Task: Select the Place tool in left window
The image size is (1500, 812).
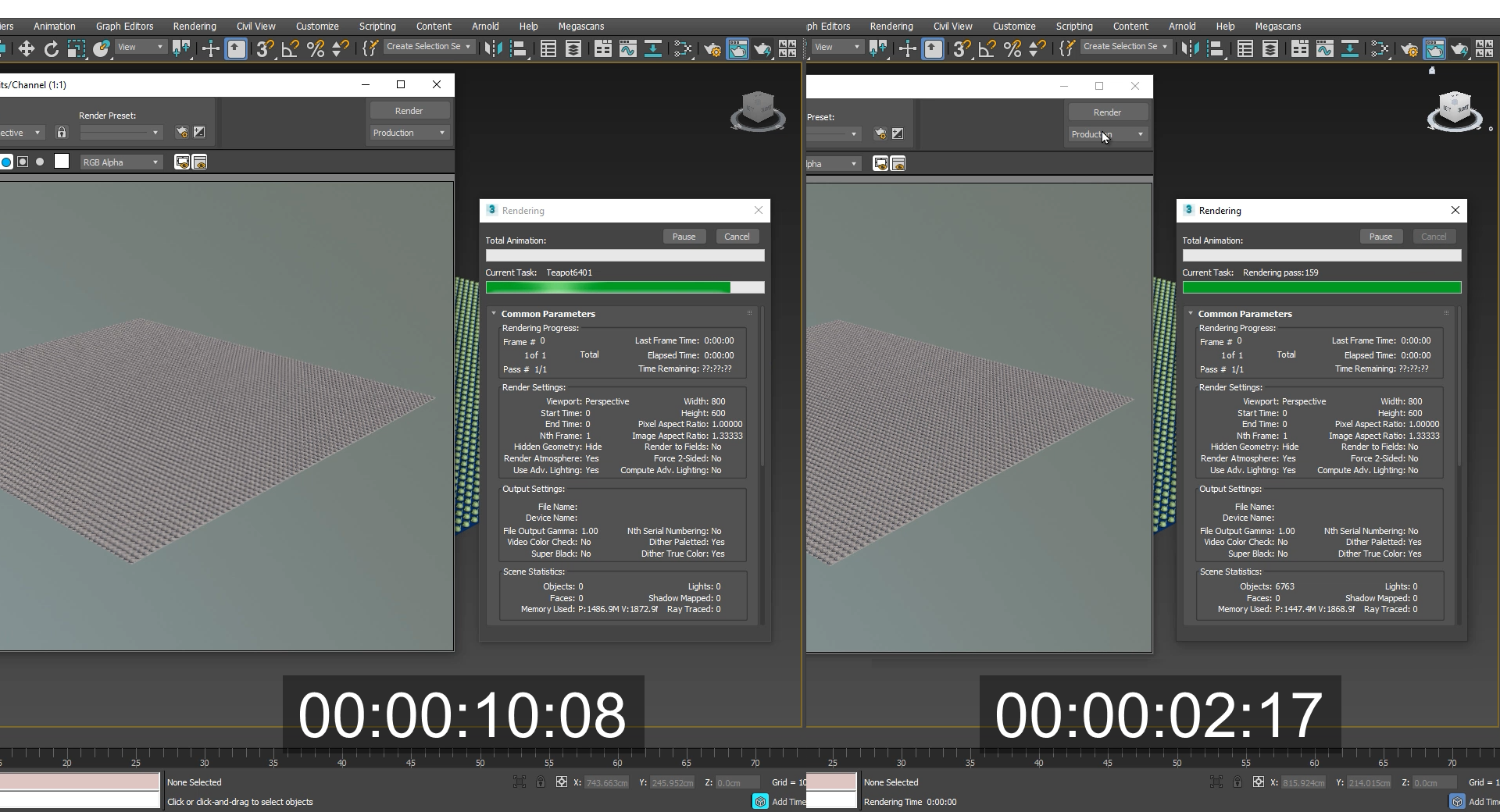Action: [101, 49]
